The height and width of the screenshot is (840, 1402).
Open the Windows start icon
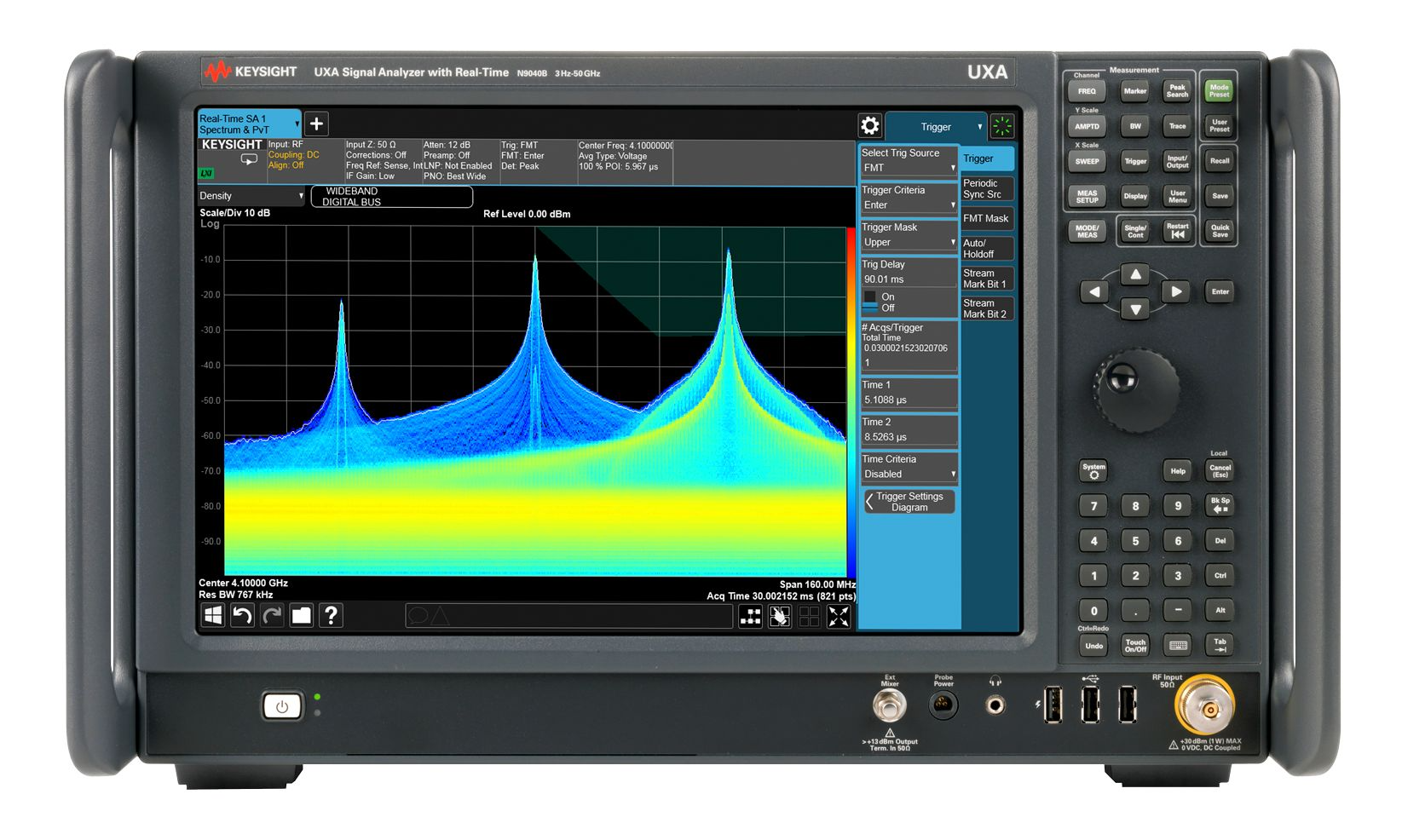pyautogui.click(x=212, y=615)
